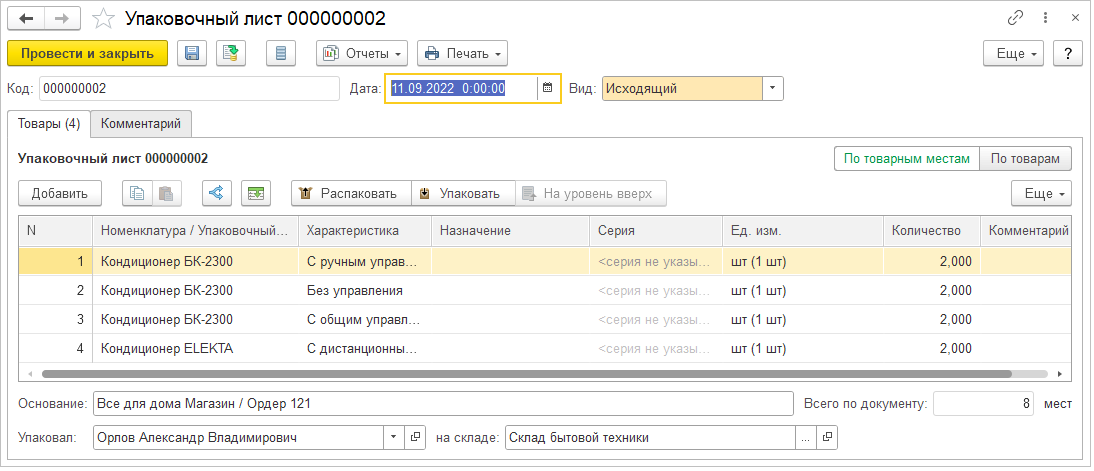Click the copy rows icon in table toolbar
This screenshot has width=1094, height=471.
tap(135, 193)
